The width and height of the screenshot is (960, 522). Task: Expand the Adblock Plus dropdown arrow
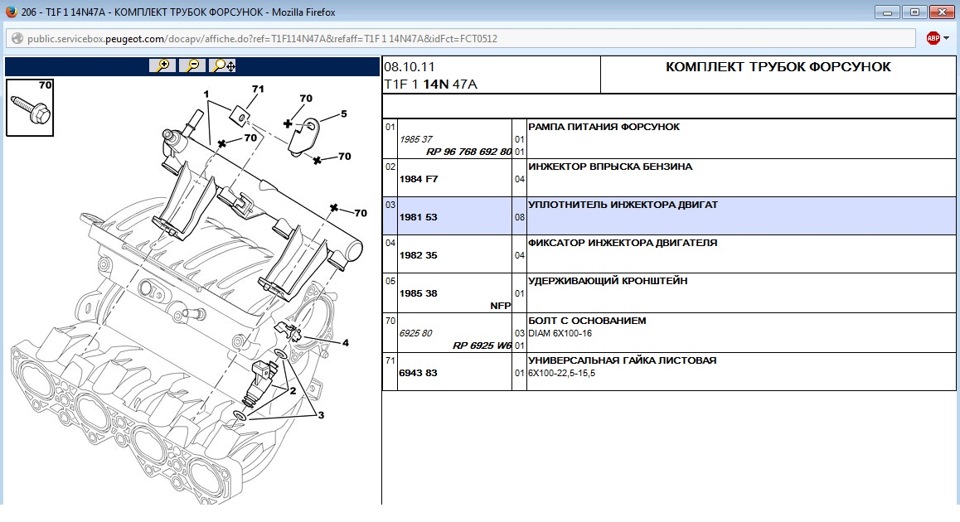coord(947,38)
